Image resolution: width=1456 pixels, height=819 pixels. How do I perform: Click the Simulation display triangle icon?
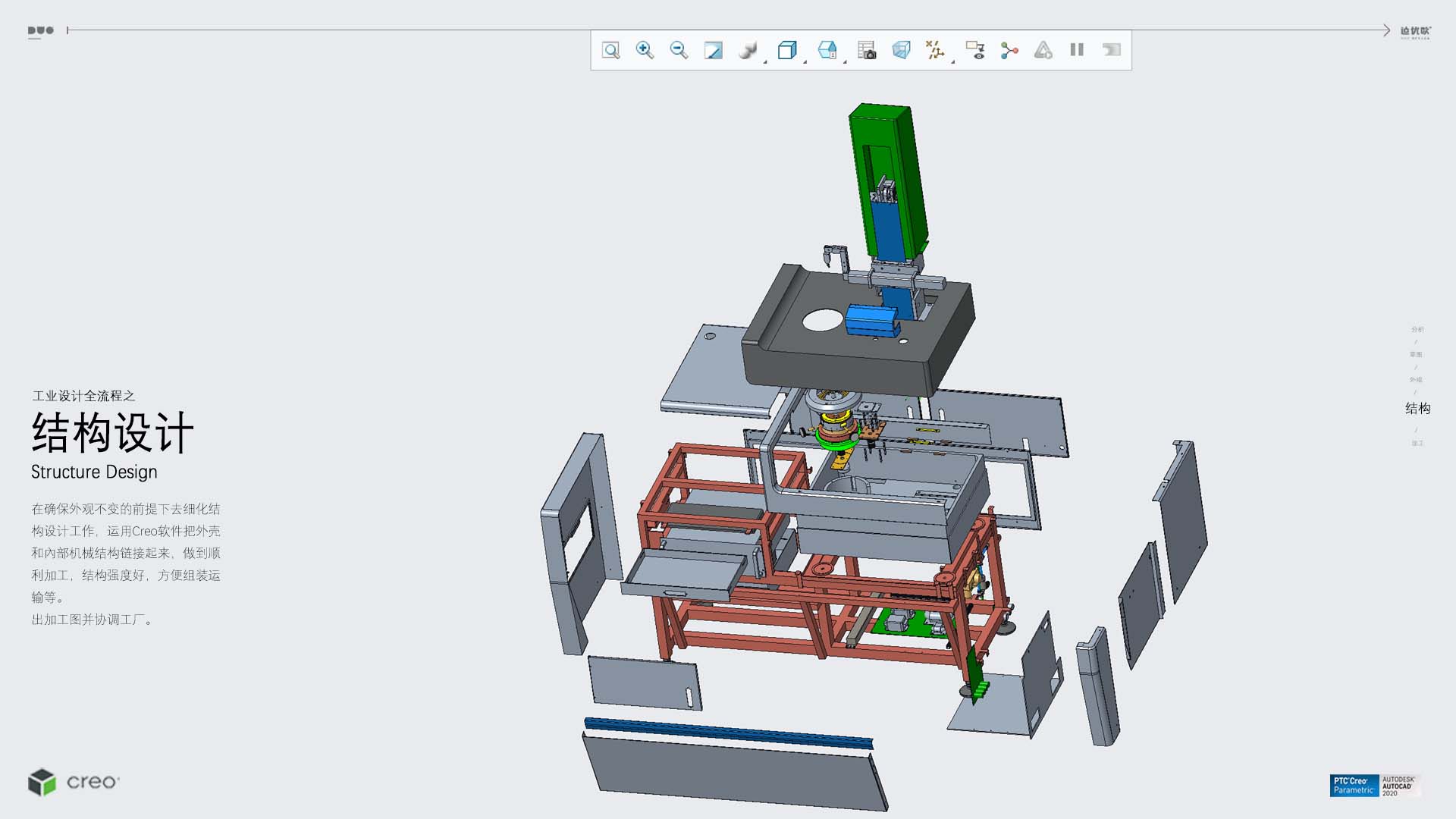(1043, 50)
